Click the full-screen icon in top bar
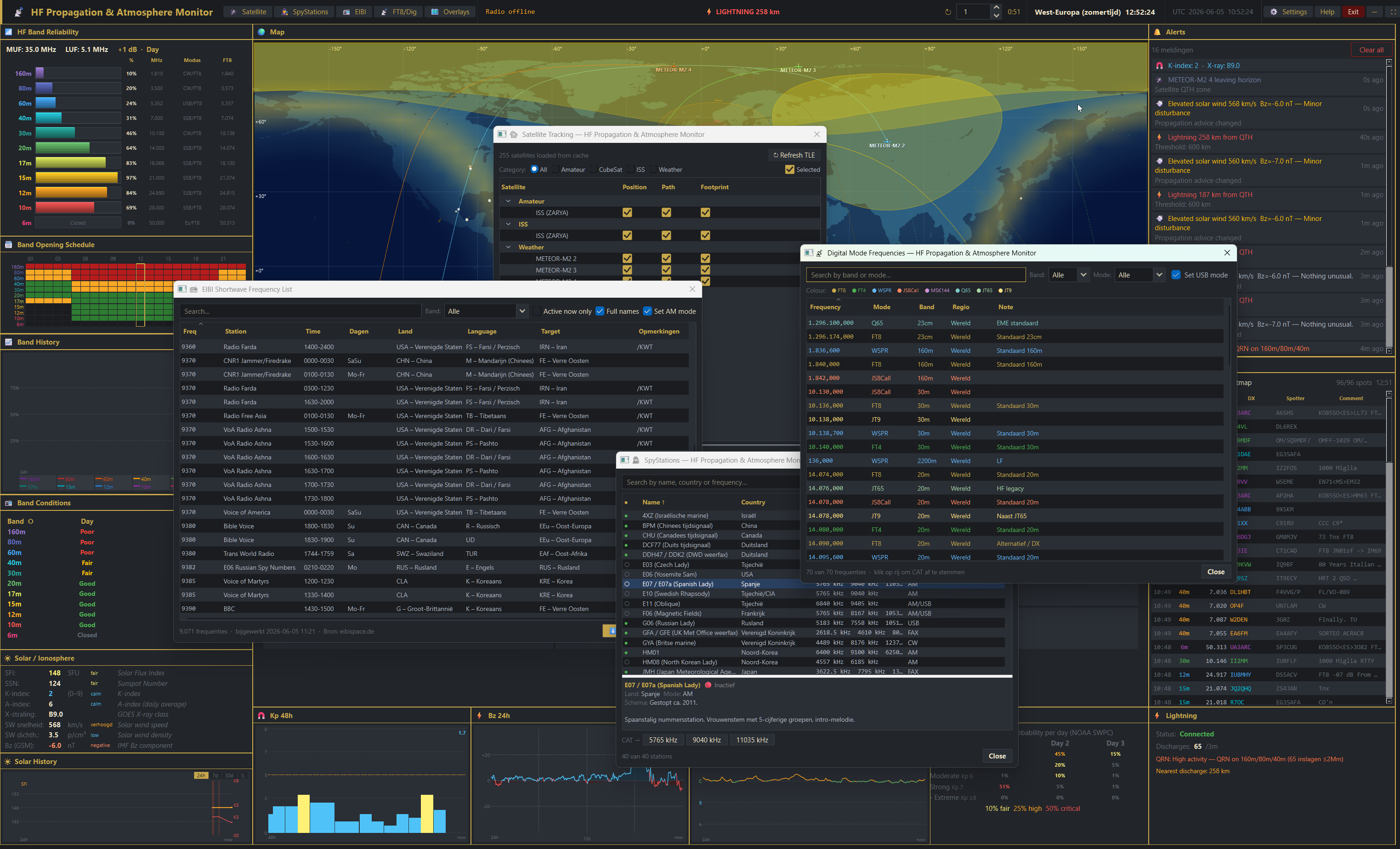Viewport: 1400px width, 849px height. click(1393, 12)
